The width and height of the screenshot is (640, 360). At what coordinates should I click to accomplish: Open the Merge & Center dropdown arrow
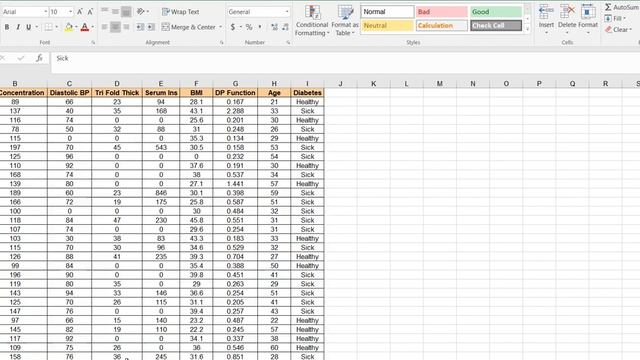click(x=220, y=27)
